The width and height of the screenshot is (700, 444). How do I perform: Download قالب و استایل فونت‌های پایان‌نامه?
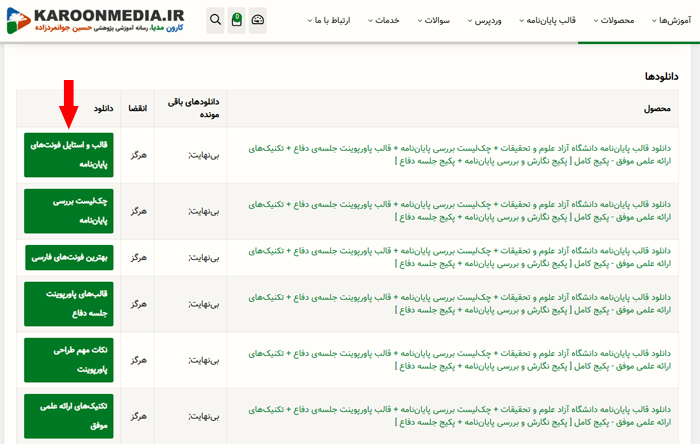click(68, 155)
